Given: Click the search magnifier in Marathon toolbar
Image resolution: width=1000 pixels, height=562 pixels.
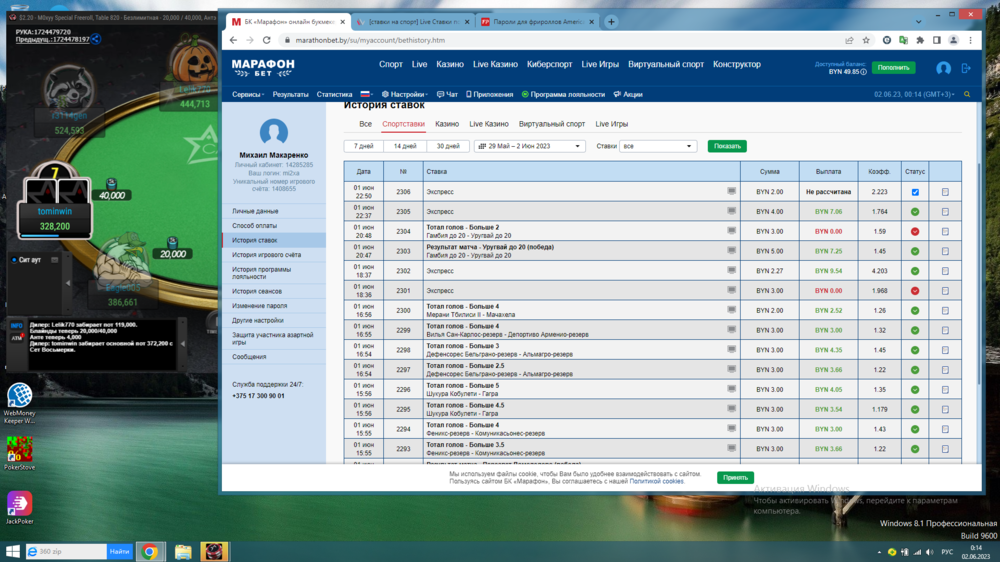Looking at the screenshot, I should point(967,94).
